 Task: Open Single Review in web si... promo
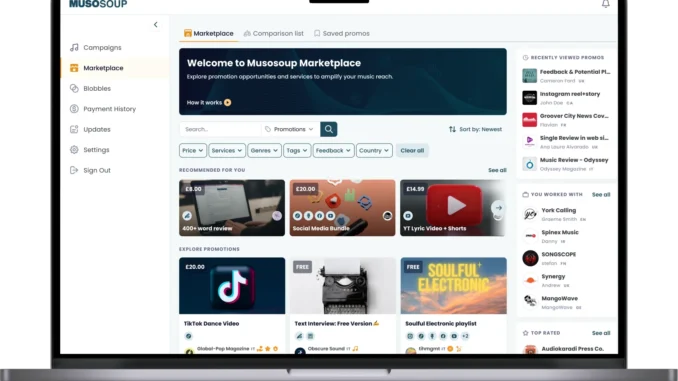coord(566,142)
